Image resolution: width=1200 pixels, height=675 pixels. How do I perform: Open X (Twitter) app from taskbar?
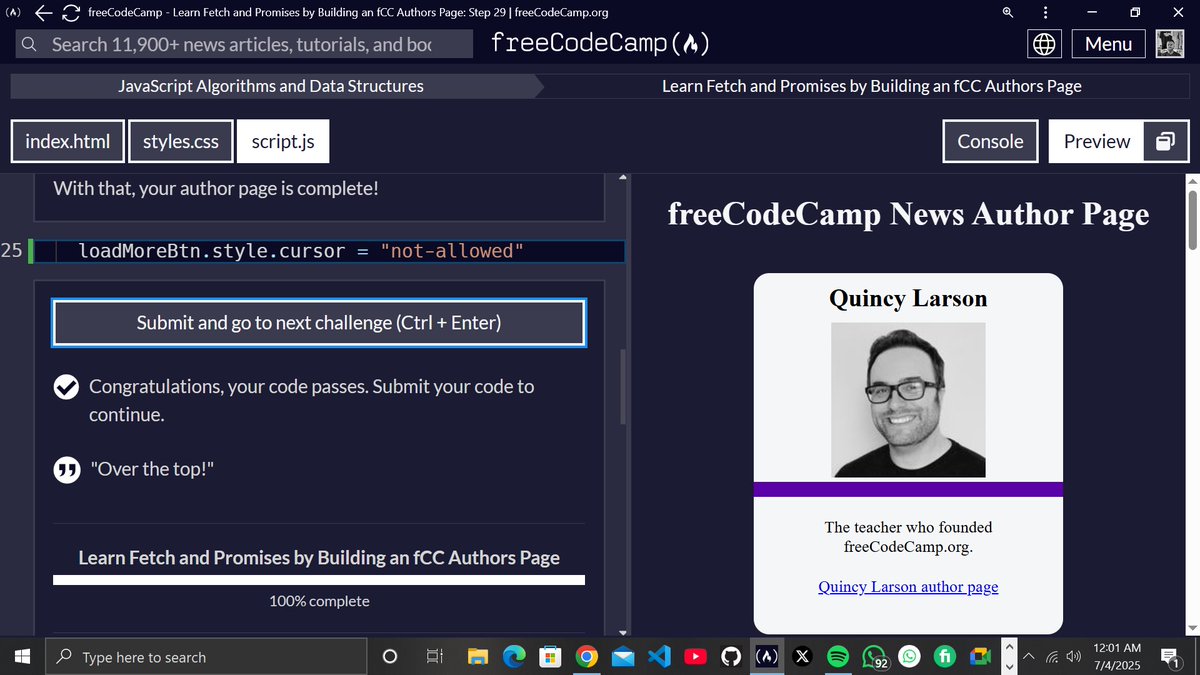coord(802,657)
